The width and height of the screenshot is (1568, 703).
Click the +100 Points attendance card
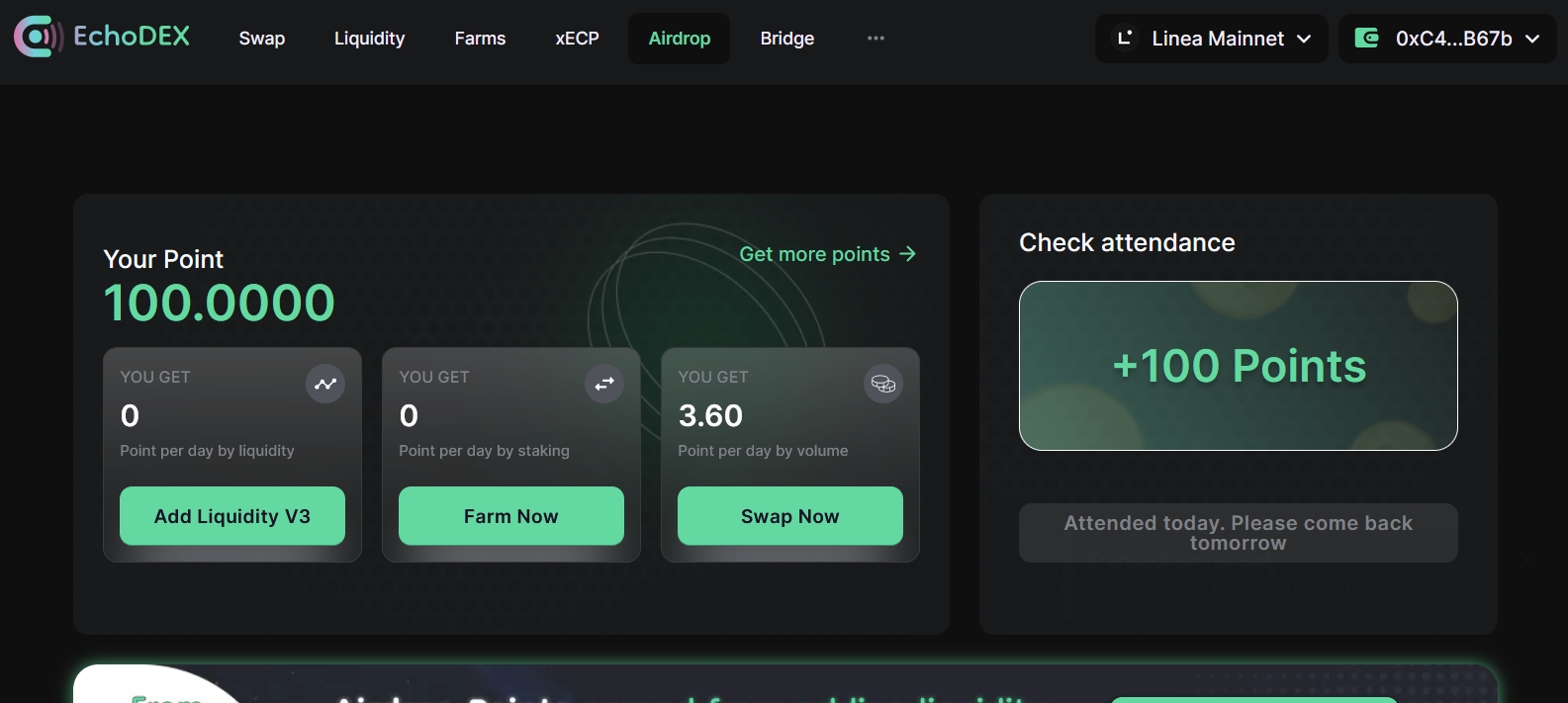pyautogui.click(x=1238, y=366)
